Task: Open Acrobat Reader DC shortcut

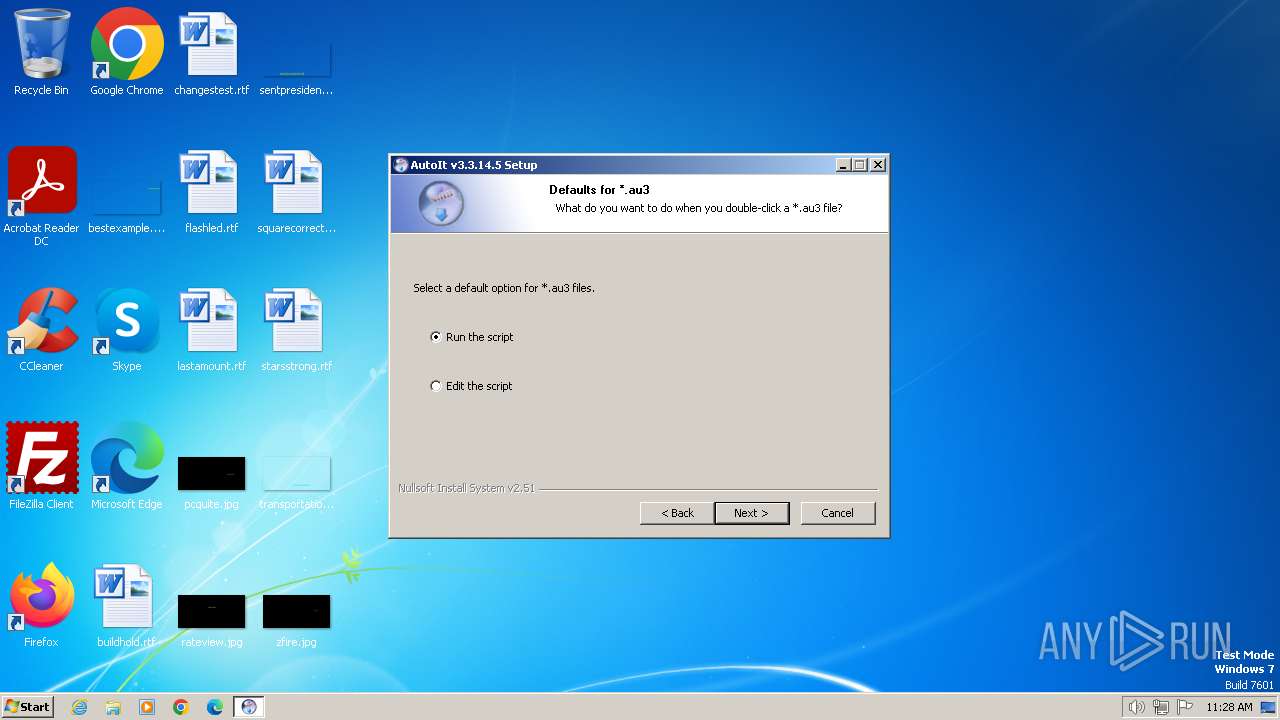Action: click(x=41, y=197)
